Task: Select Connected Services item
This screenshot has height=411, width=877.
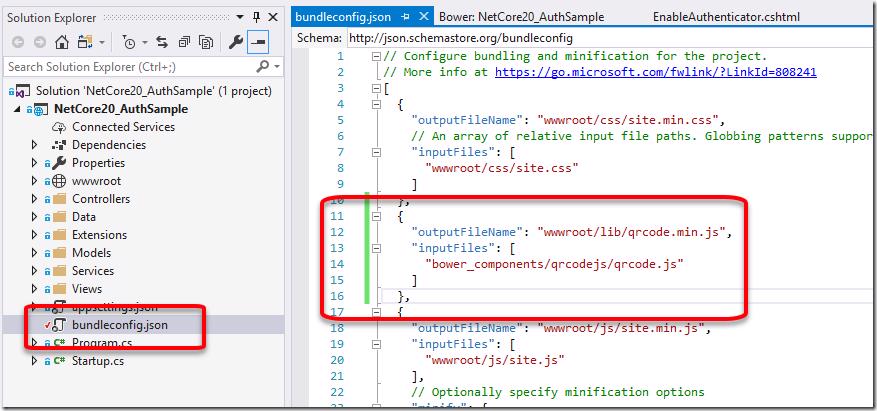Action: coord(123,127)
